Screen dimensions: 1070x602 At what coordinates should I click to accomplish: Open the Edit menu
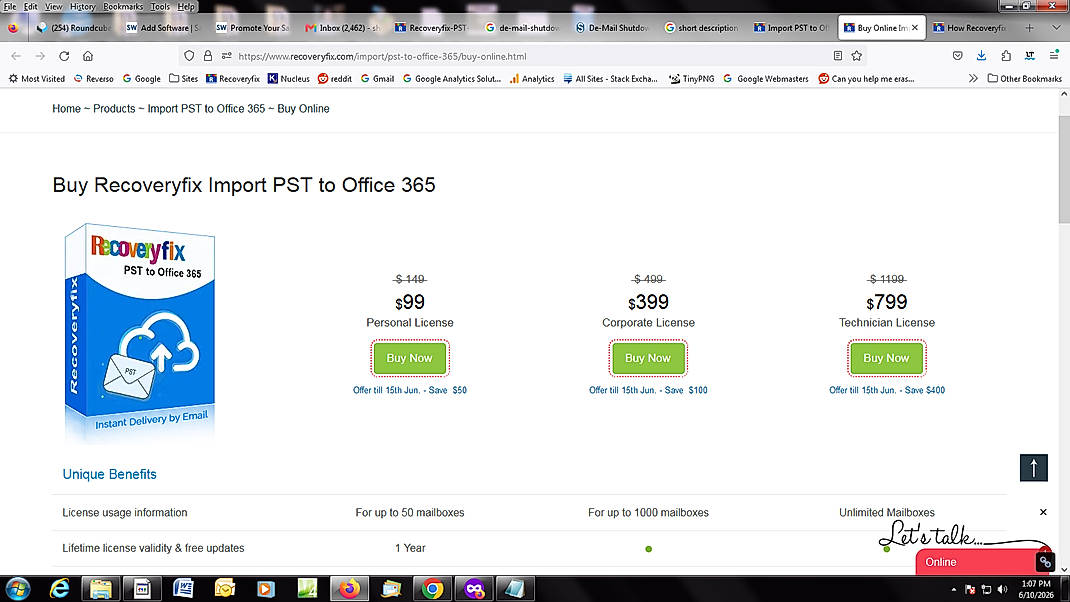pos(31,6)
